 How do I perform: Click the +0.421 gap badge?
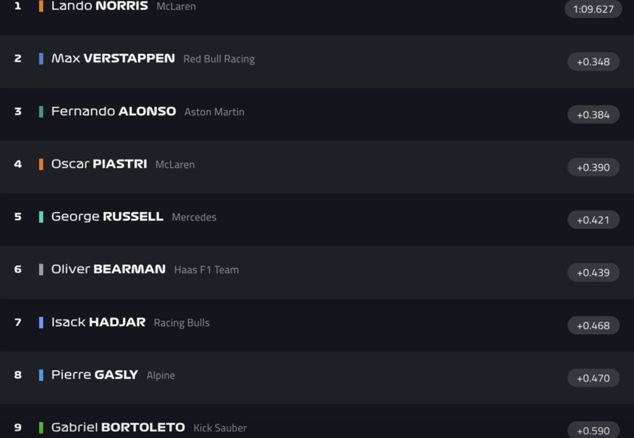(593, 220)
